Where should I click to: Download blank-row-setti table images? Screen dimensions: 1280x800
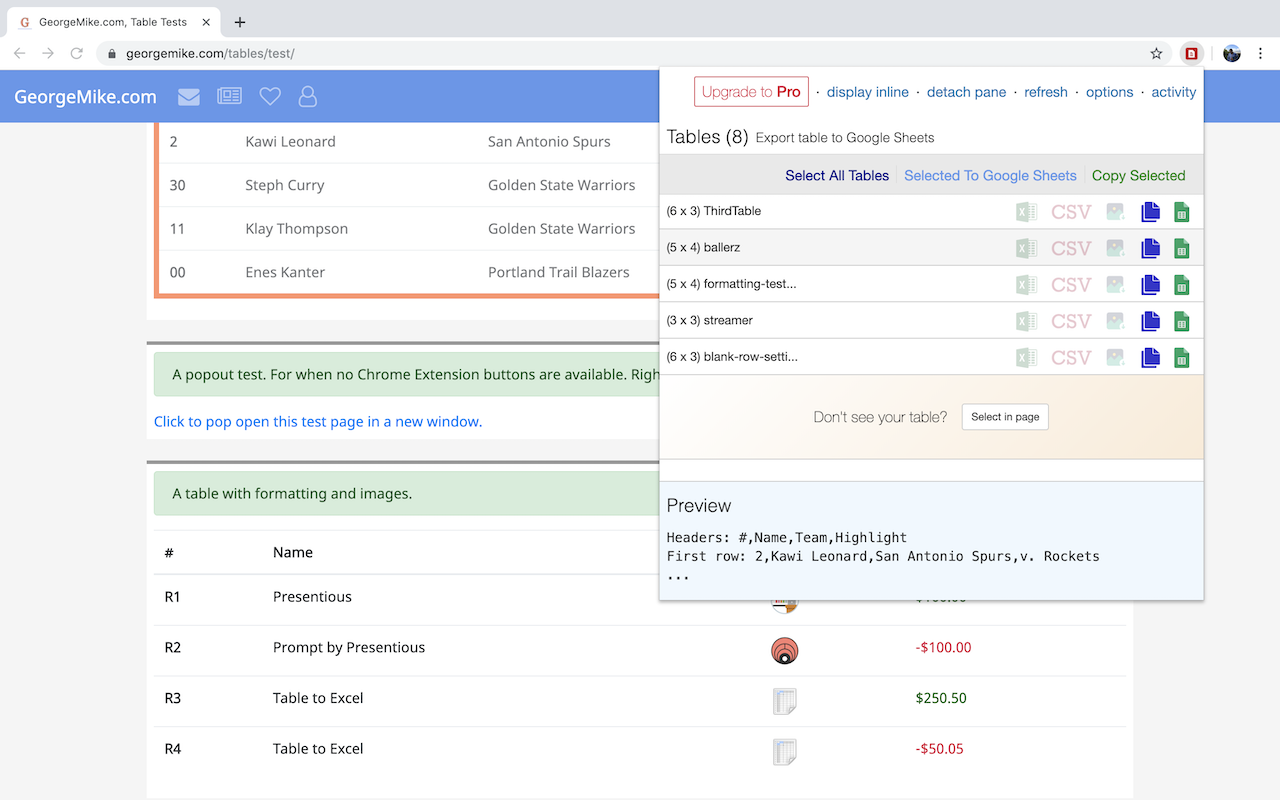[1115, 357]
